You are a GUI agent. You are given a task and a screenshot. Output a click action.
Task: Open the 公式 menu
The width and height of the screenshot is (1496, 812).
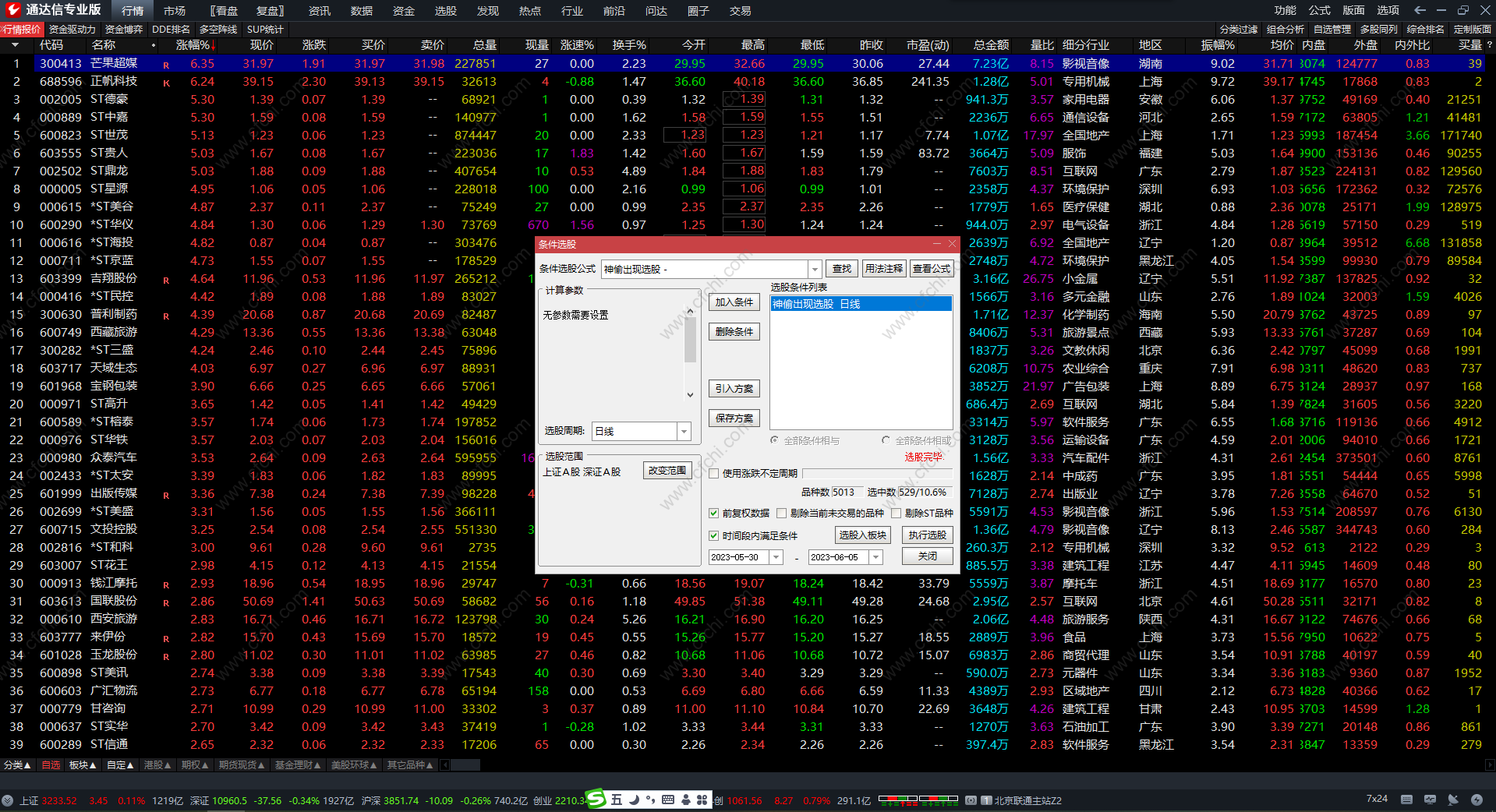1319,10
